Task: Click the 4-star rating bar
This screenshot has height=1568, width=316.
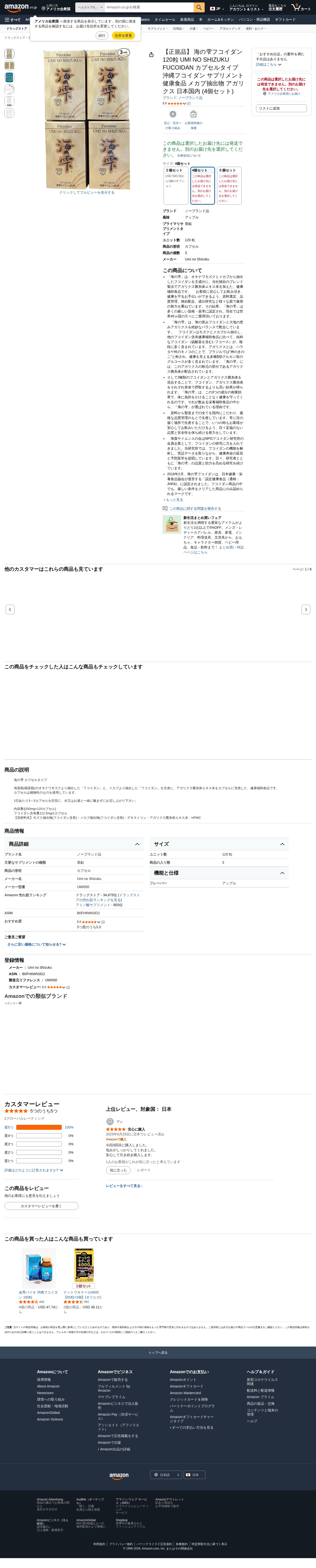Action: click(39, 1136)
